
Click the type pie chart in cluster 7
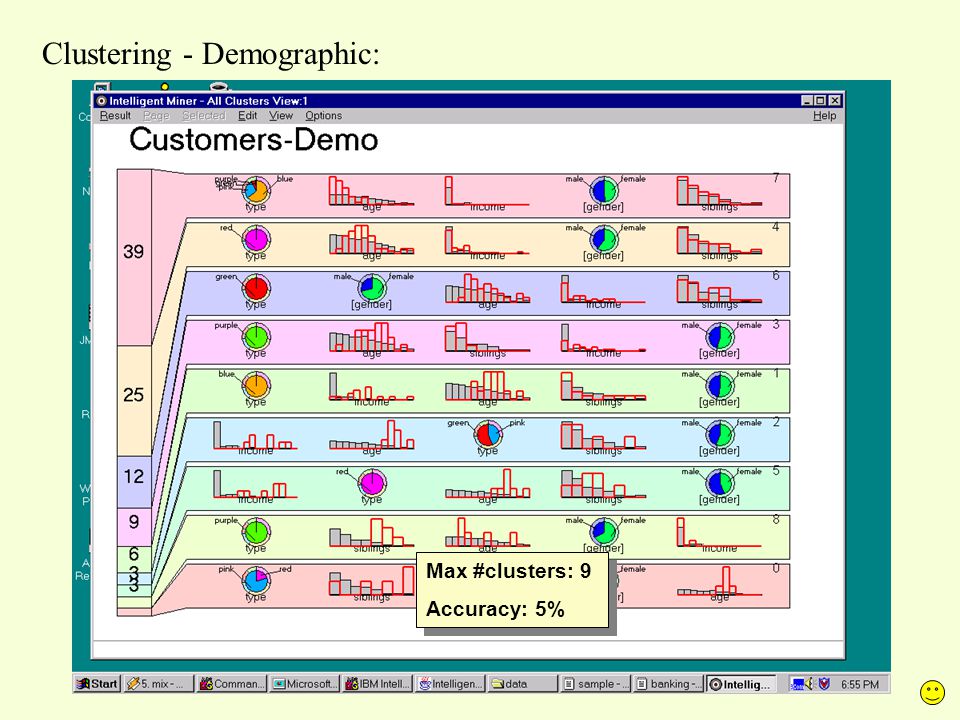tap(256, 190)
